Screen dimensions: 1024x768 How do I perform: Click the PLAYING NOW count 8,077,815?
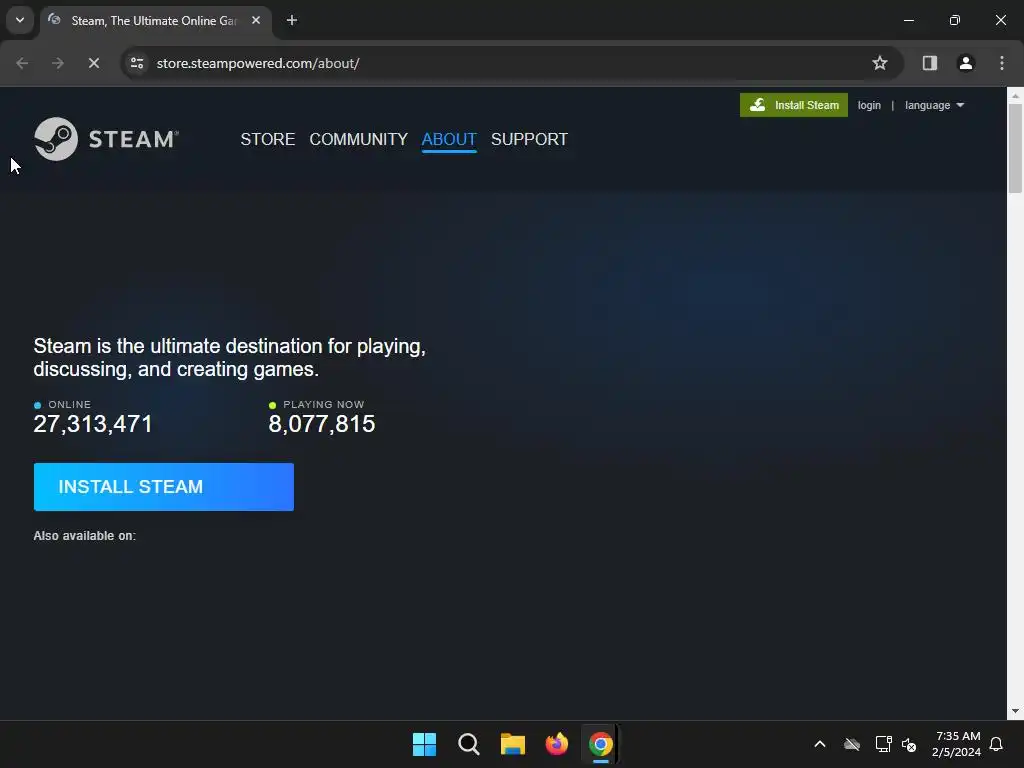[322, 424]
